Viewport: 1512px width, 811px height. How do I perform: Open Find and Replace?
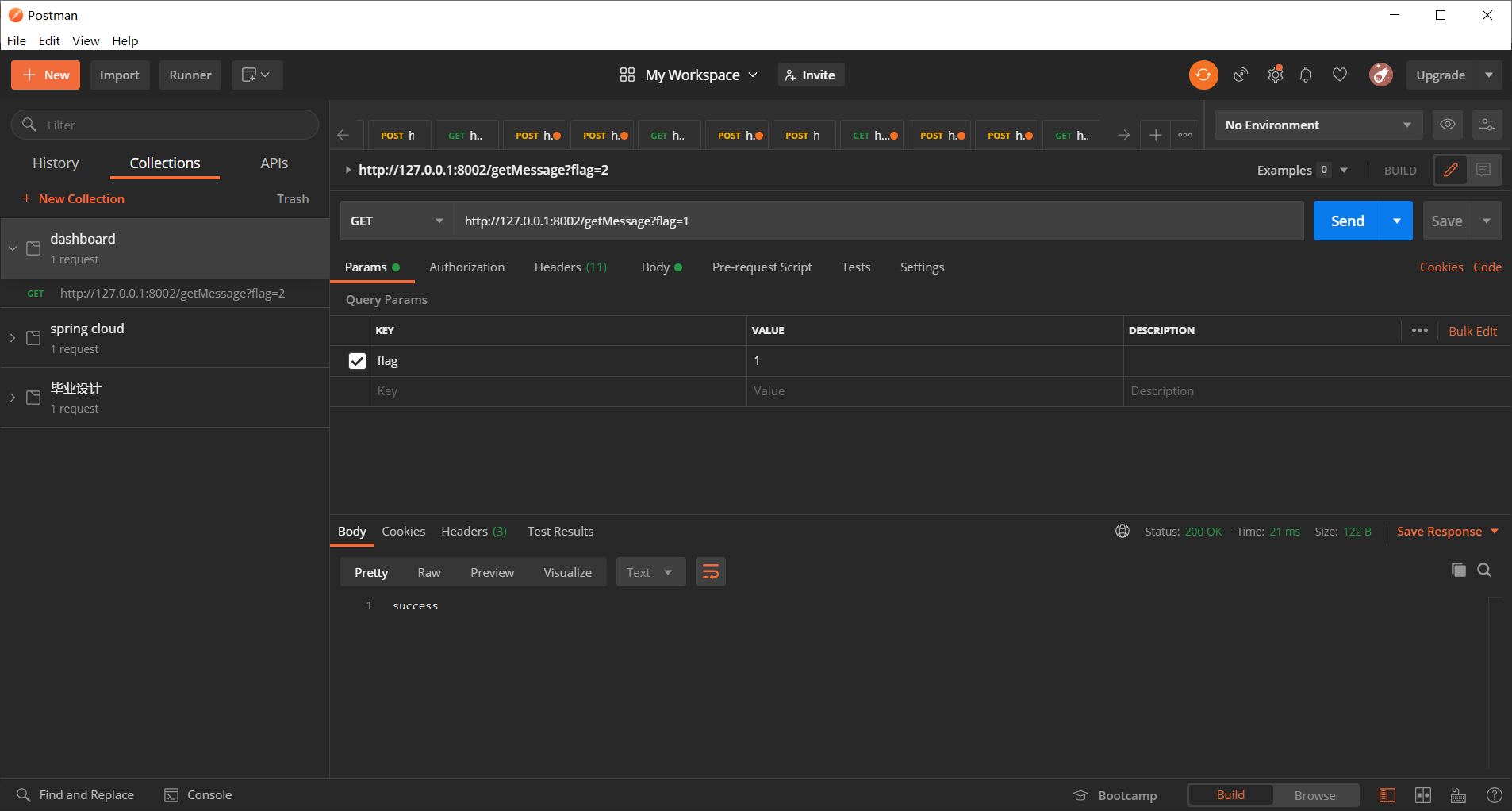75,795
